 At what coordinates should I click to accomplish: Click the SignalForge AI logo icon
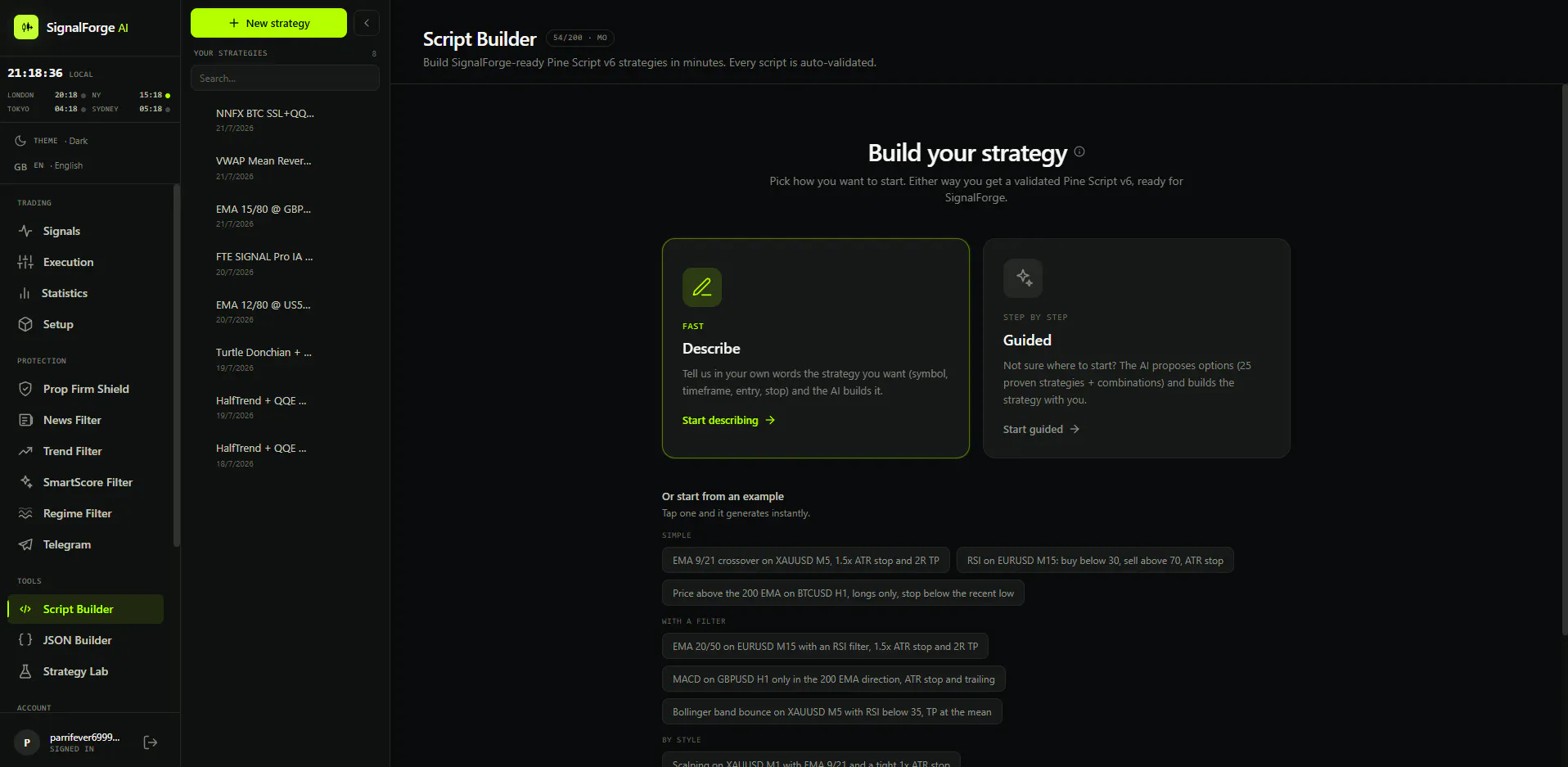coord(26,27)
